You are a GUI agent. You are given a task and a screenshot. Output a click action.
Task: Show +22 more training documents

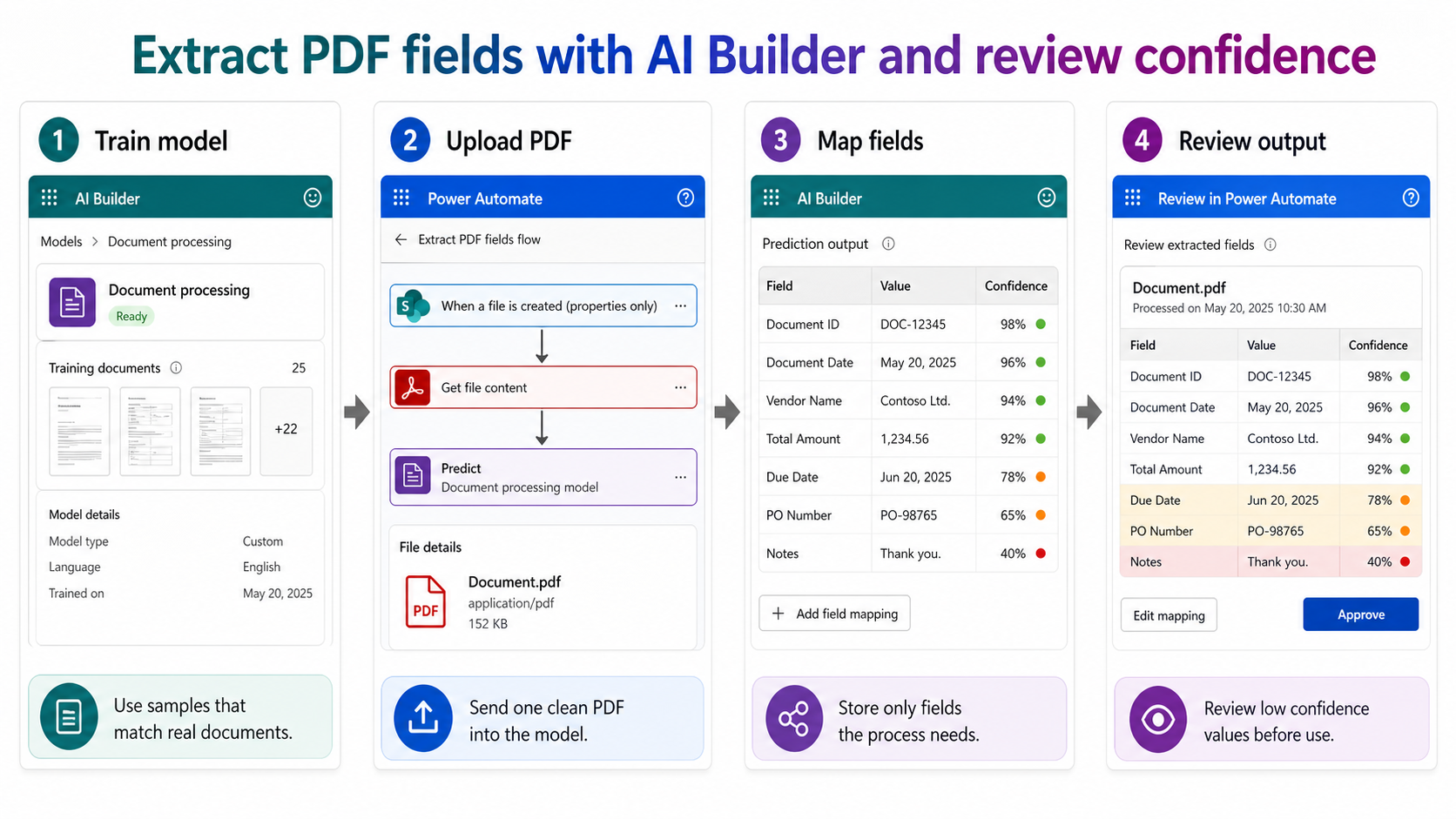(x=286, y=431)
